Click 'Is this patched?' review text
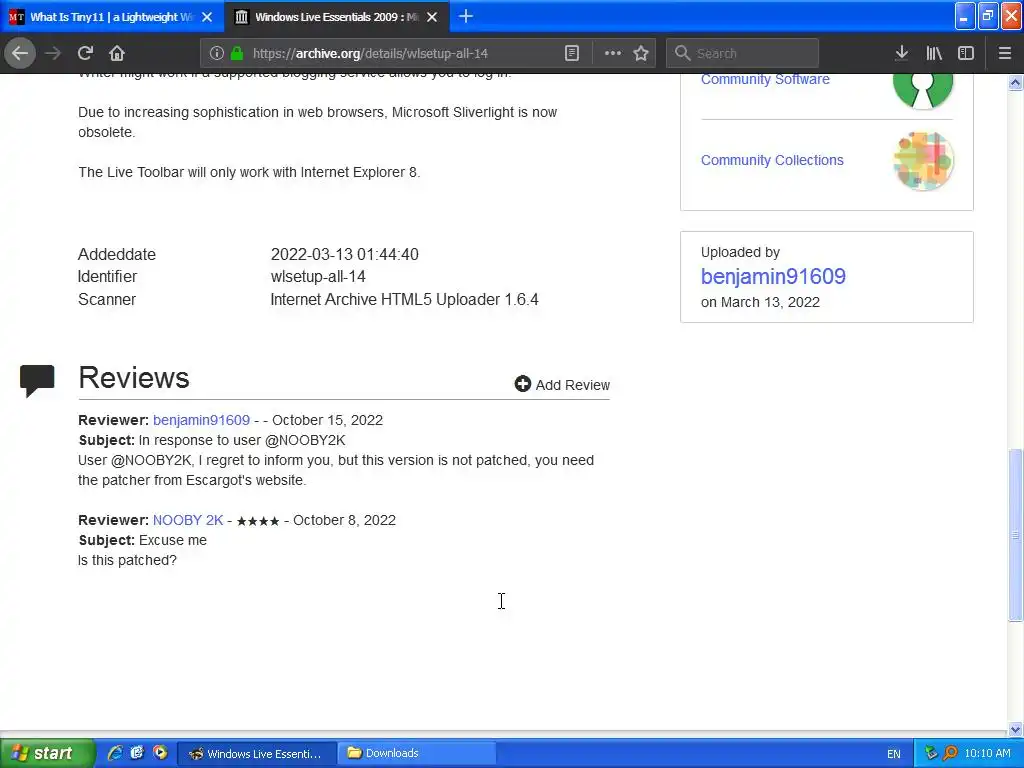 127,560
